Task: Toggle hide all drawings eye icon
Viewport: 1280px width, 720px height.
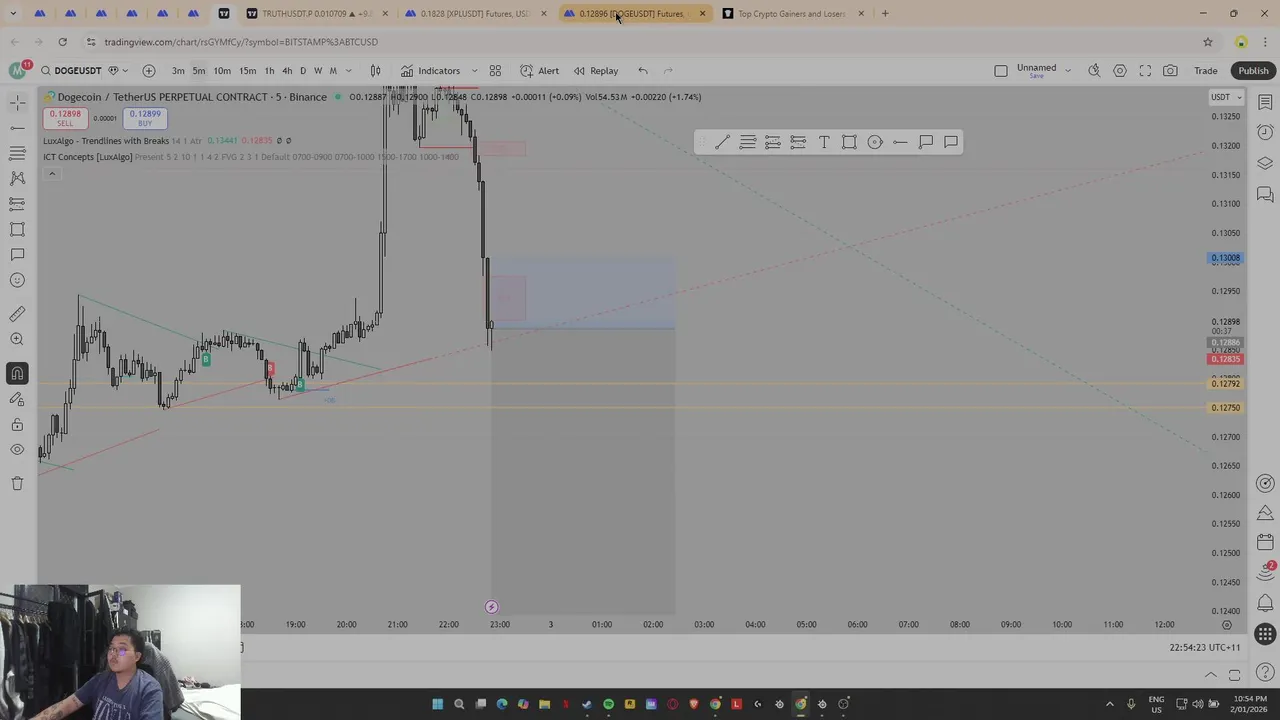Action: click(17, 450)
